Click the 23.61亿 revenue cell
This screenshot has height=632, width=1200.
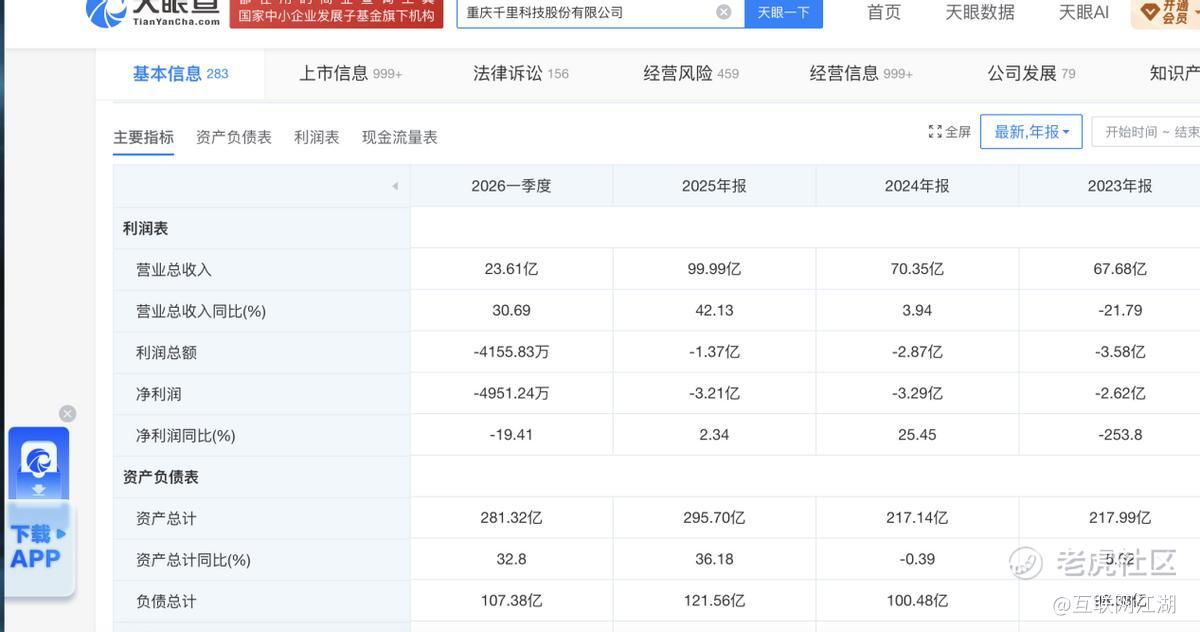coord(511,269)
